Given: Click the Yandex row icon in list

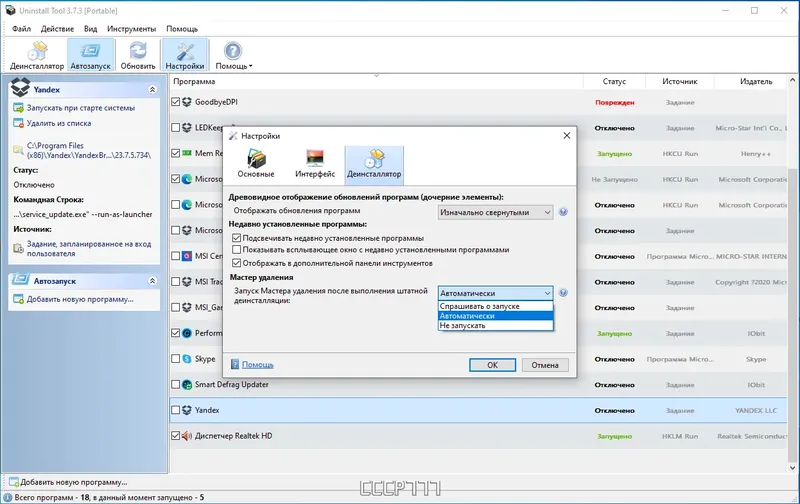Looking at the screenshot, I should [x=187, y=410].
